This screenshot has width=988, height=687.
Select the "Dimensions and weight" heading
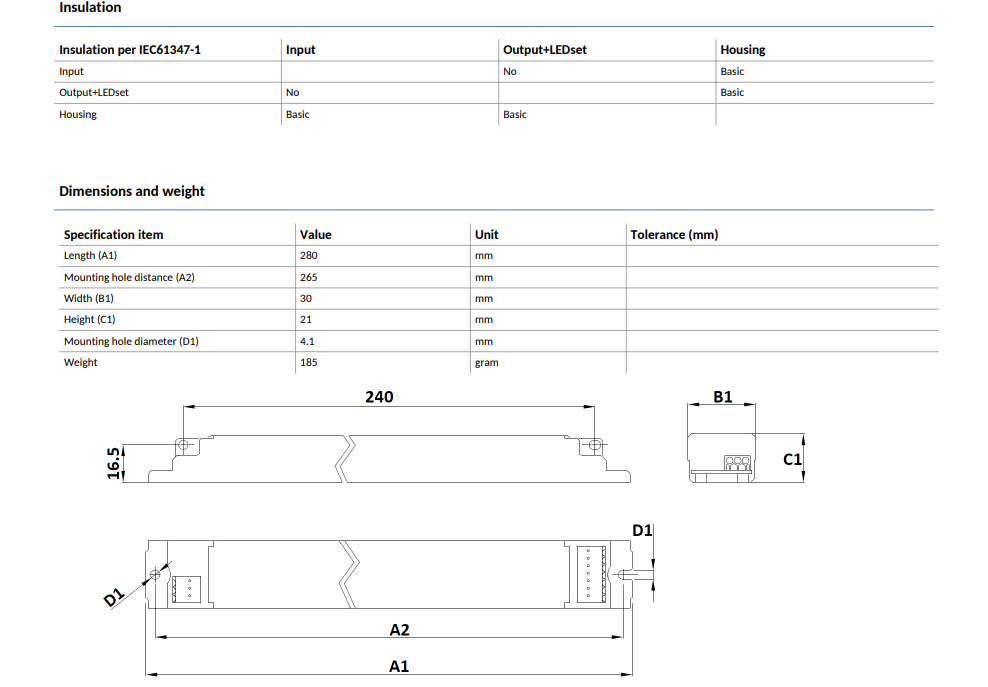[x=132, y=191]
